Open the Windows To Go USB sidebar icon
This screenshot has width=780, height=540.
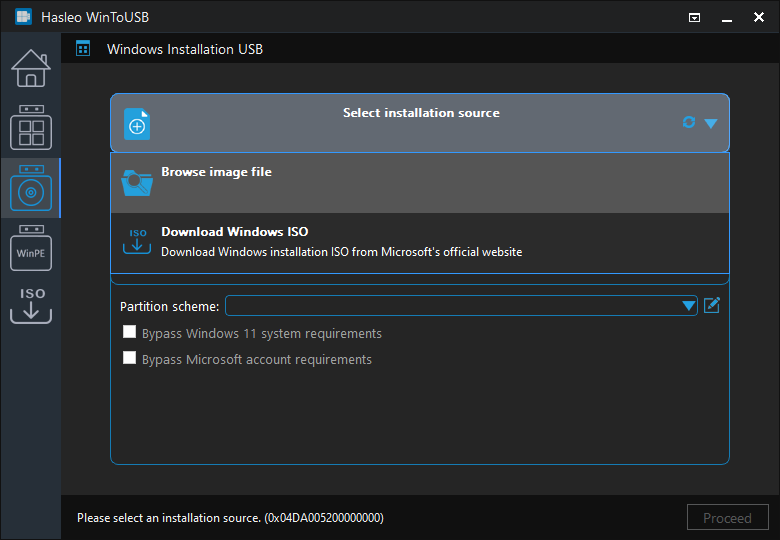click(x=31, y=128)
